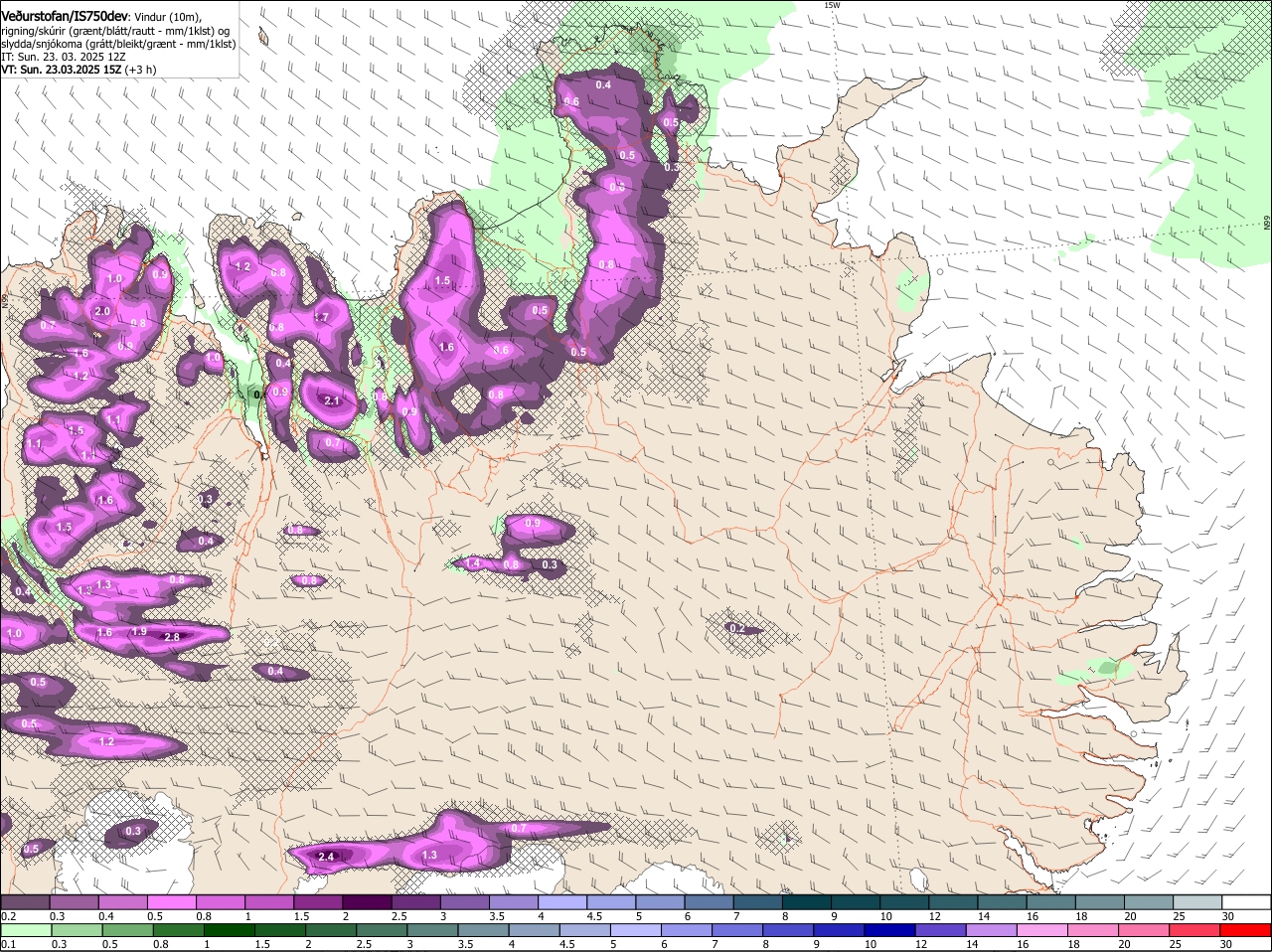
Task: Click the upper legend swatch labeled 7
Action: click(758, 901)
